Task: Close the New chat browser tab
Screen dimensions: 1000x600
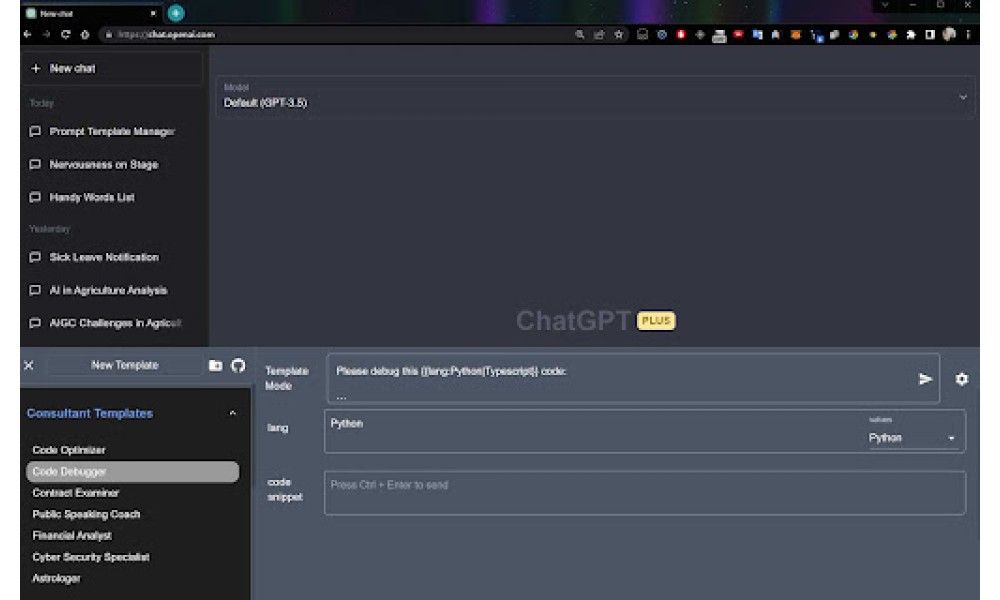Action: click(x=153, y=13)
